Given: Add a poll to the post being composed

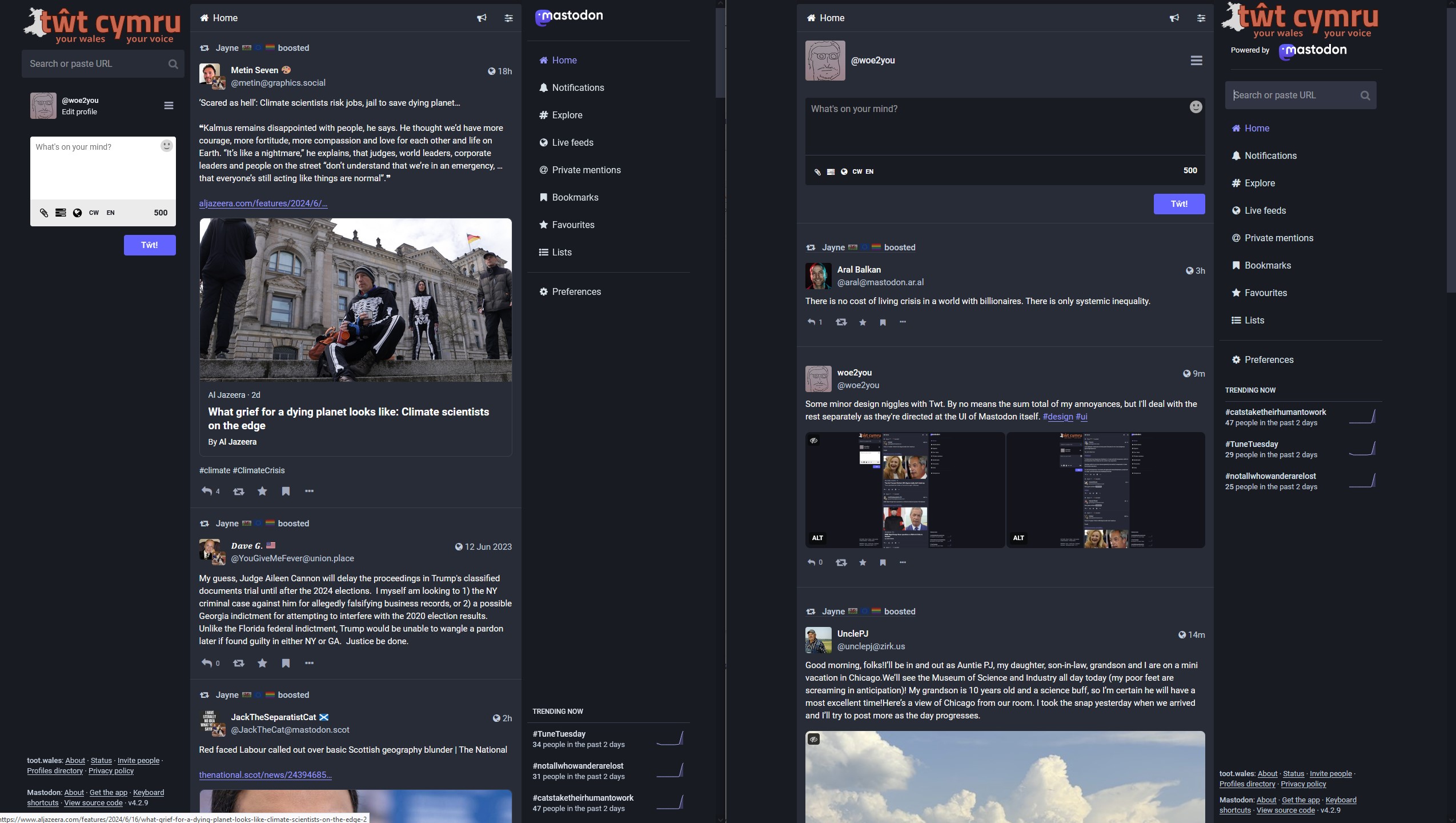Looking at the screenshot, I should click(x=60, y=213).
